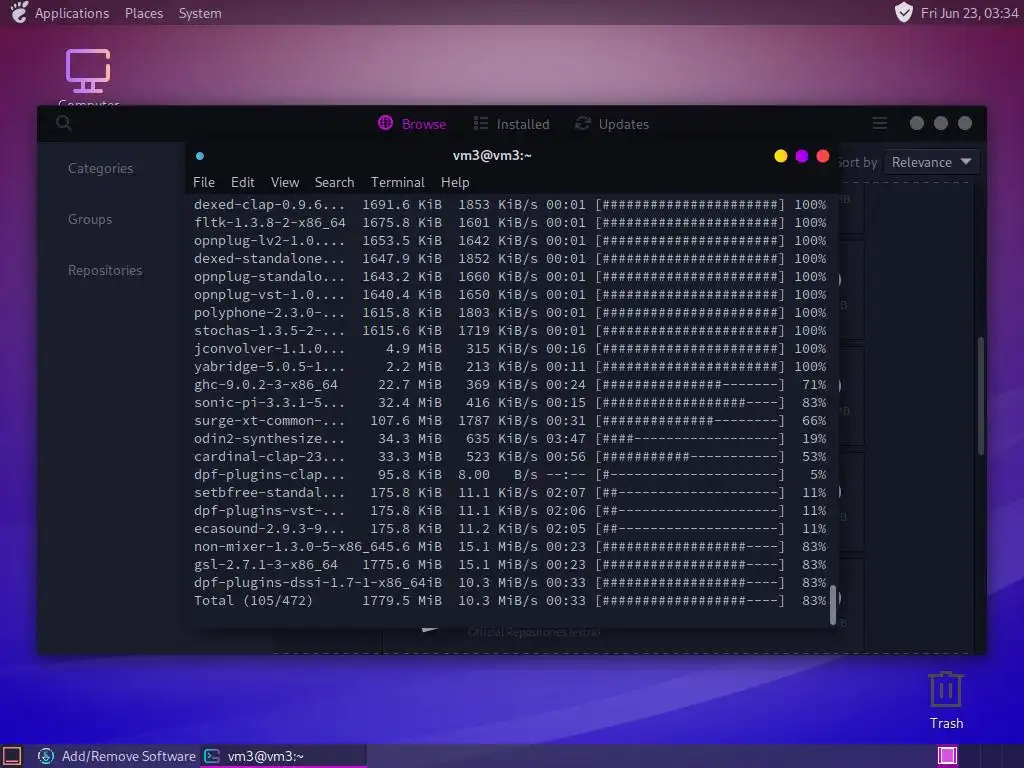1024x768 pixels.
Task: Click the 'sonic-pi-3.3.1-5...' line
Action: tap(509, 402)
